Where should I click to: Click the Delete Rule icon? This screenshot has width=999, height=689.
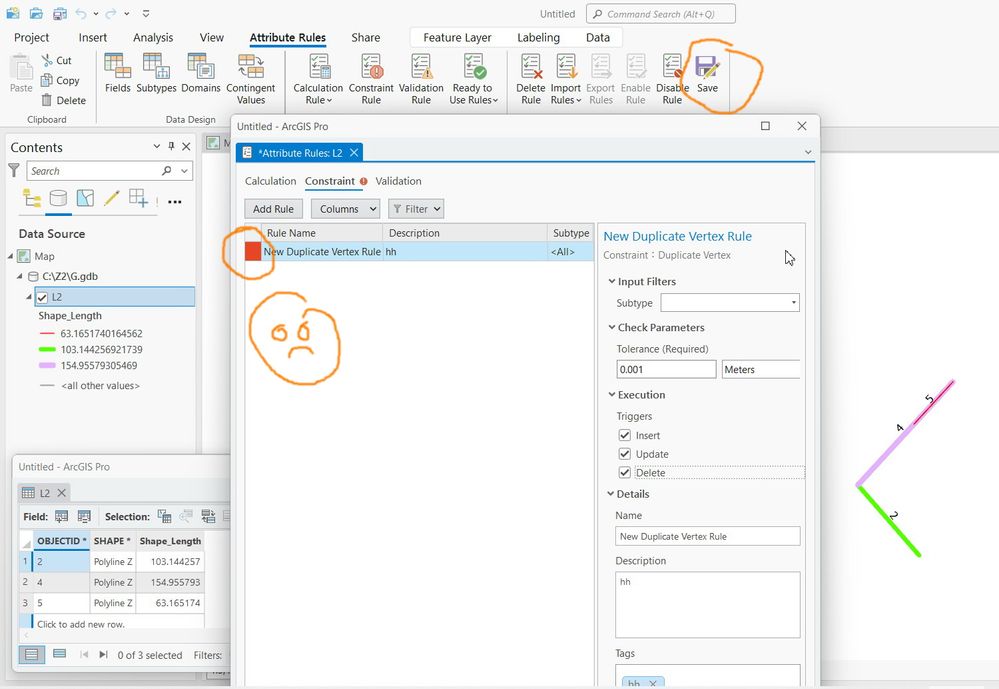pyautogui.click(x=531, y=79)
